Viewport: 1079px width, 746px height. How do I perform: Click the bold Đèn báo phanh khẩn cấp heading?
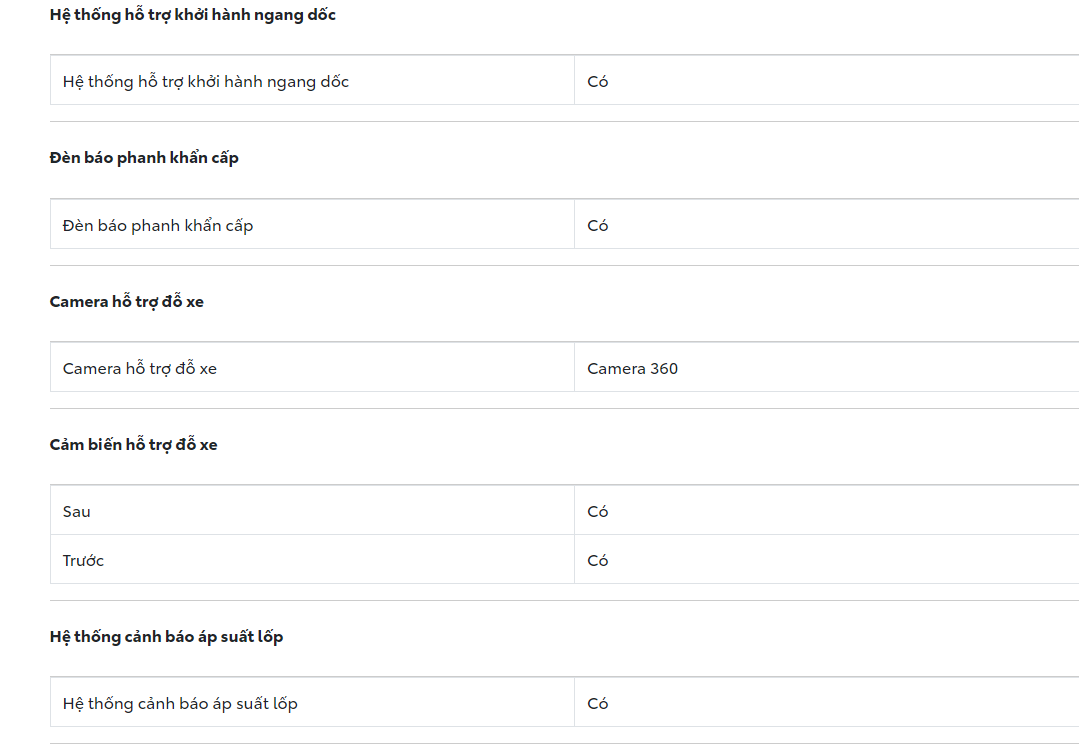click(x=144, y=158)
